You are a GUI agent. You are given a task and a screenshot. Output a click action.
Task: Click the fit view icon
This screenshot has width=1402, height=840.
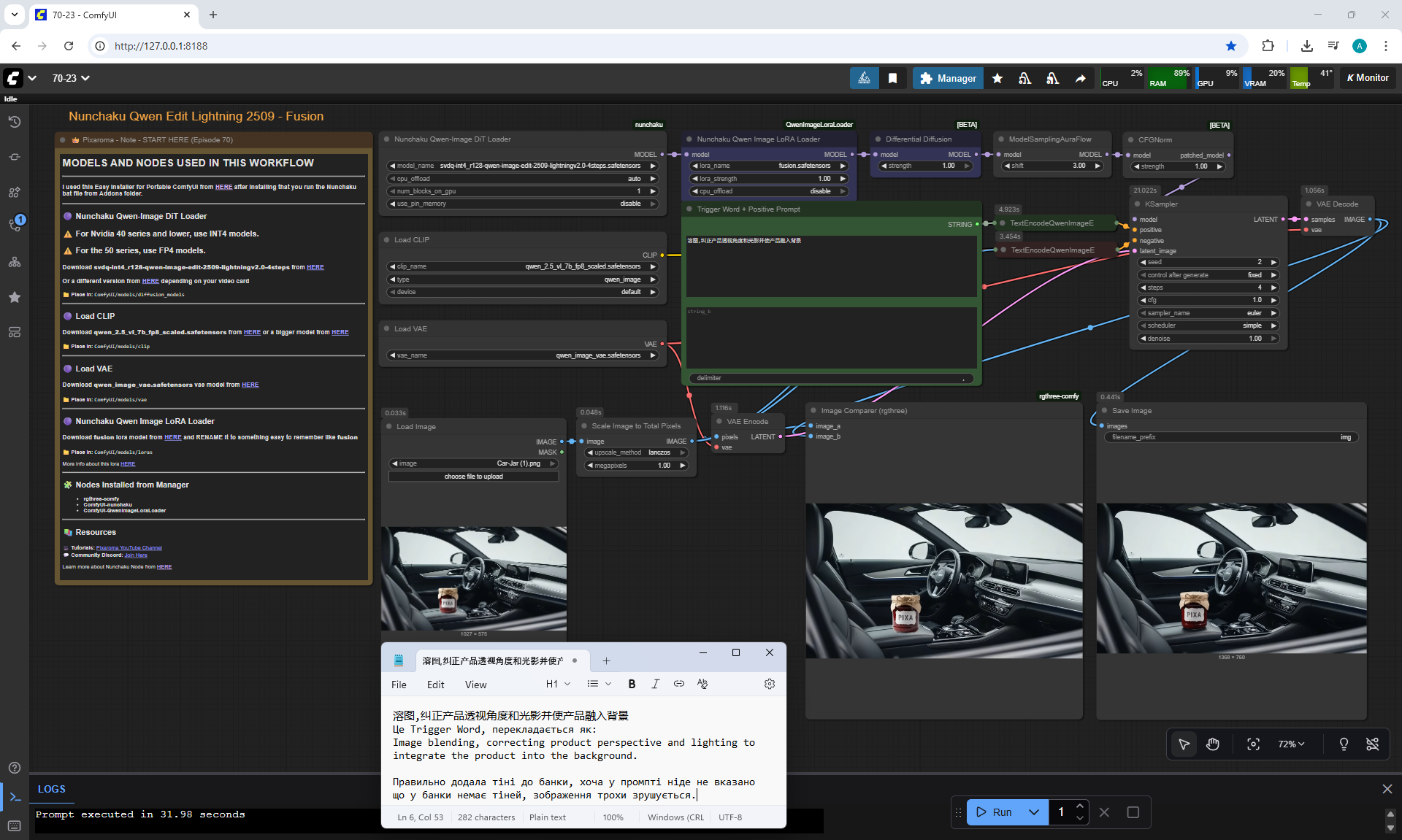pos(1253,744)
